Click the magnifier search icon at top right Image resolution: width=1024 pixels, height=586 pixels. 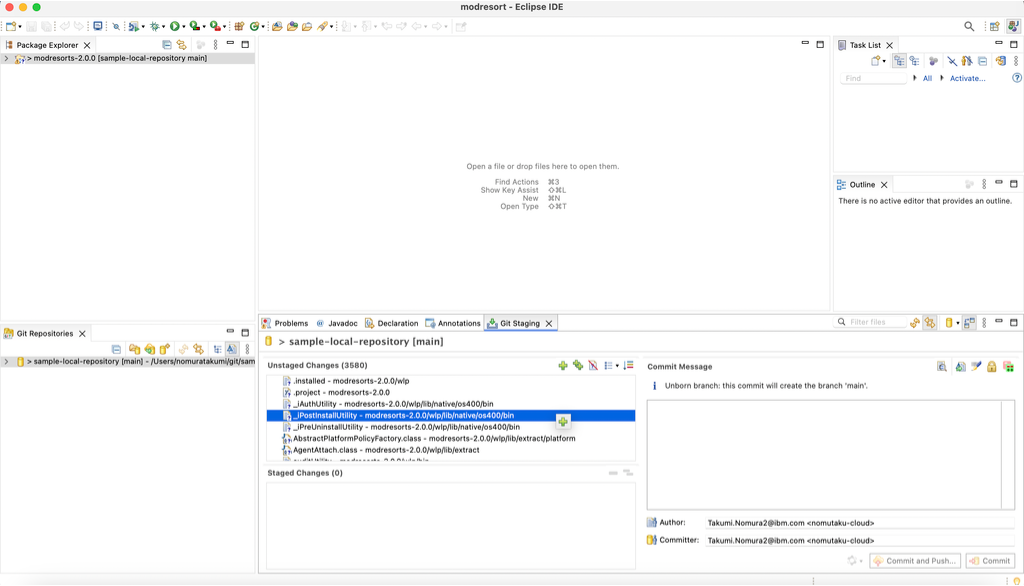pyautogui.click(x=969, y=26)
